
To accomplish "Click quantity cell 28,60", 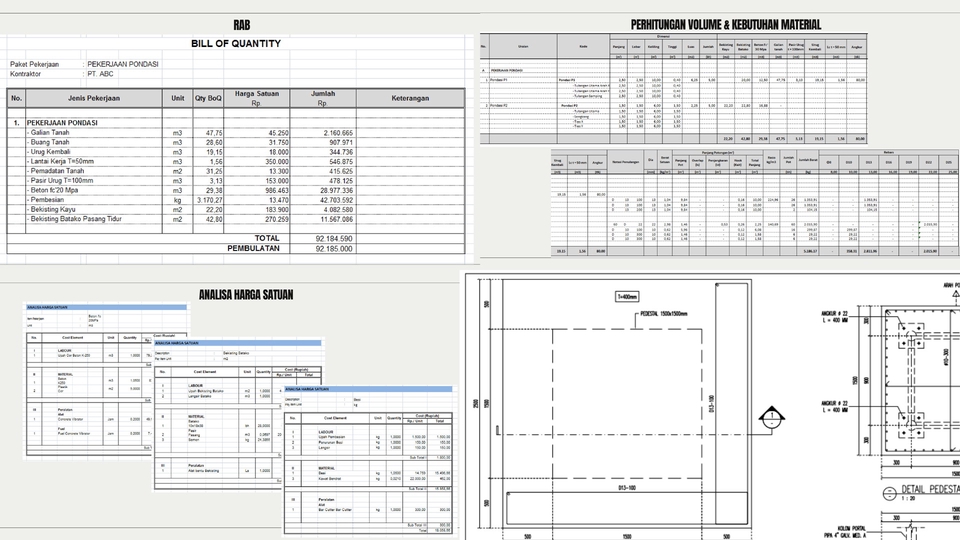I will 214,143.
